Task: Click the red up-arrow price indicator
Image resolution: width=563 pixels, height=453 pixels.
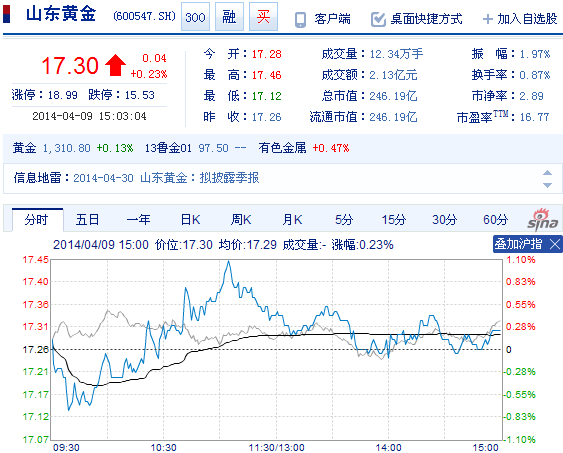Action: [115, 65]
